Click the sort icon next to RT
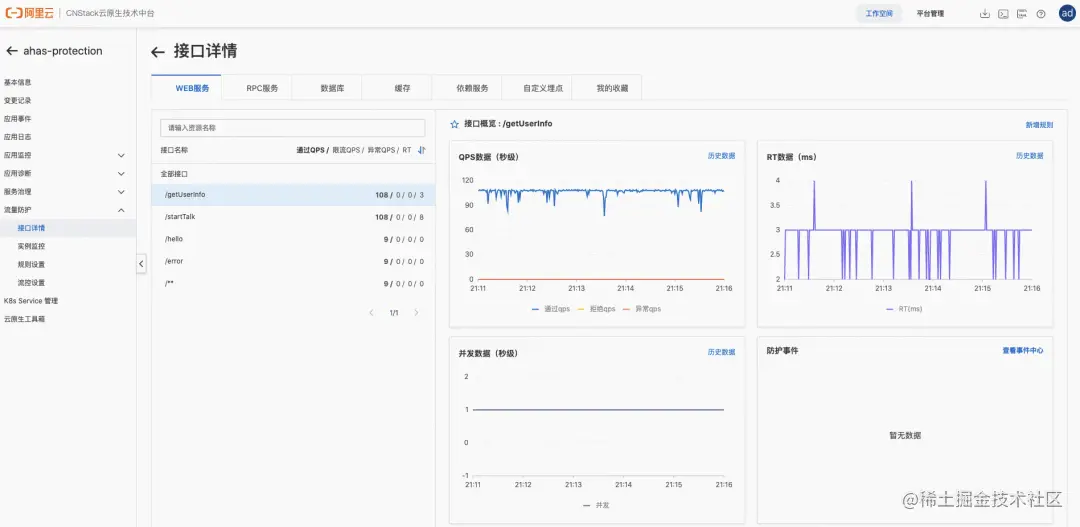Viewport: 1080px width, 527px height. (422, 149)
